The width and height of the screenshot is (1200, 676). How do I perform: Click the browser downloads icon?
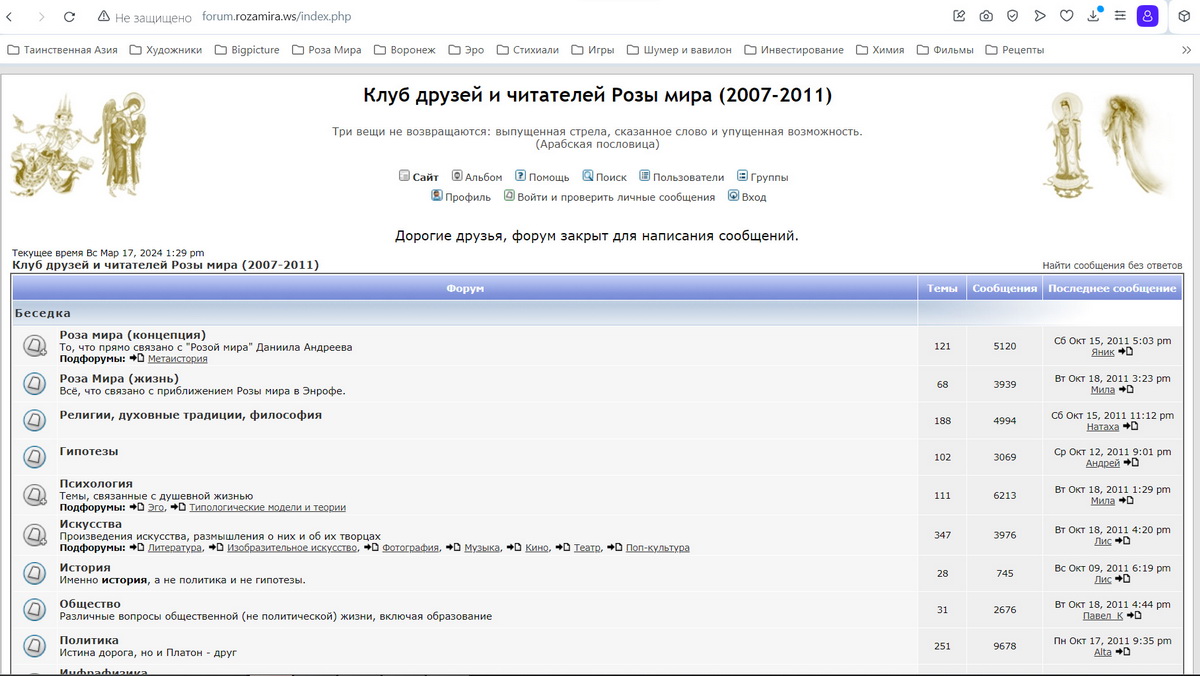[1093, 16]
